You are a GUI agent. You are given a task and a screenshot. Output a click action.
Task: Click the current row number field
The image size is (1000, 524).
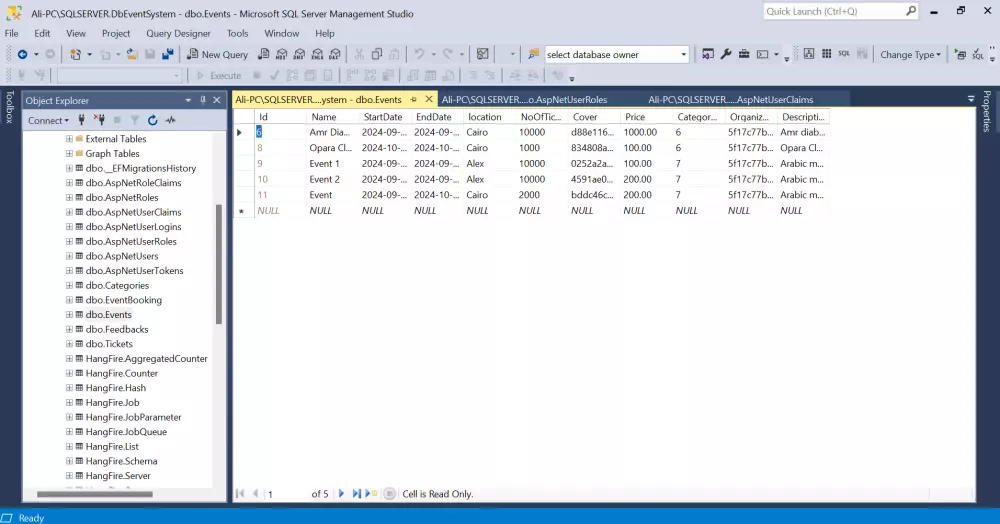(286, 494)
